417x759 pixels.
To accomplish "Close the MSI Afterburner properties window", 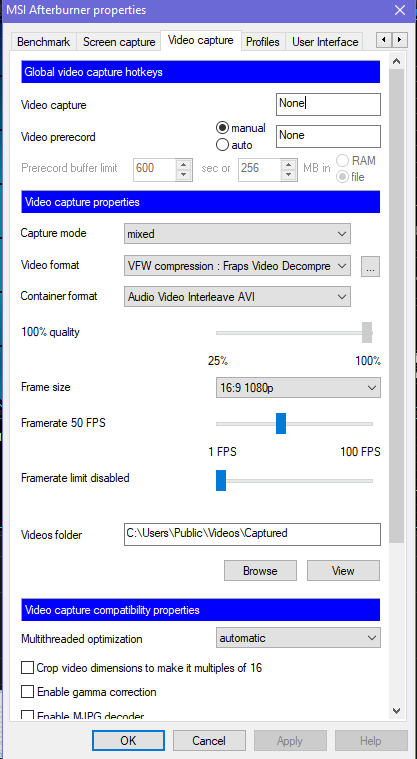I will tap(400, 10).
